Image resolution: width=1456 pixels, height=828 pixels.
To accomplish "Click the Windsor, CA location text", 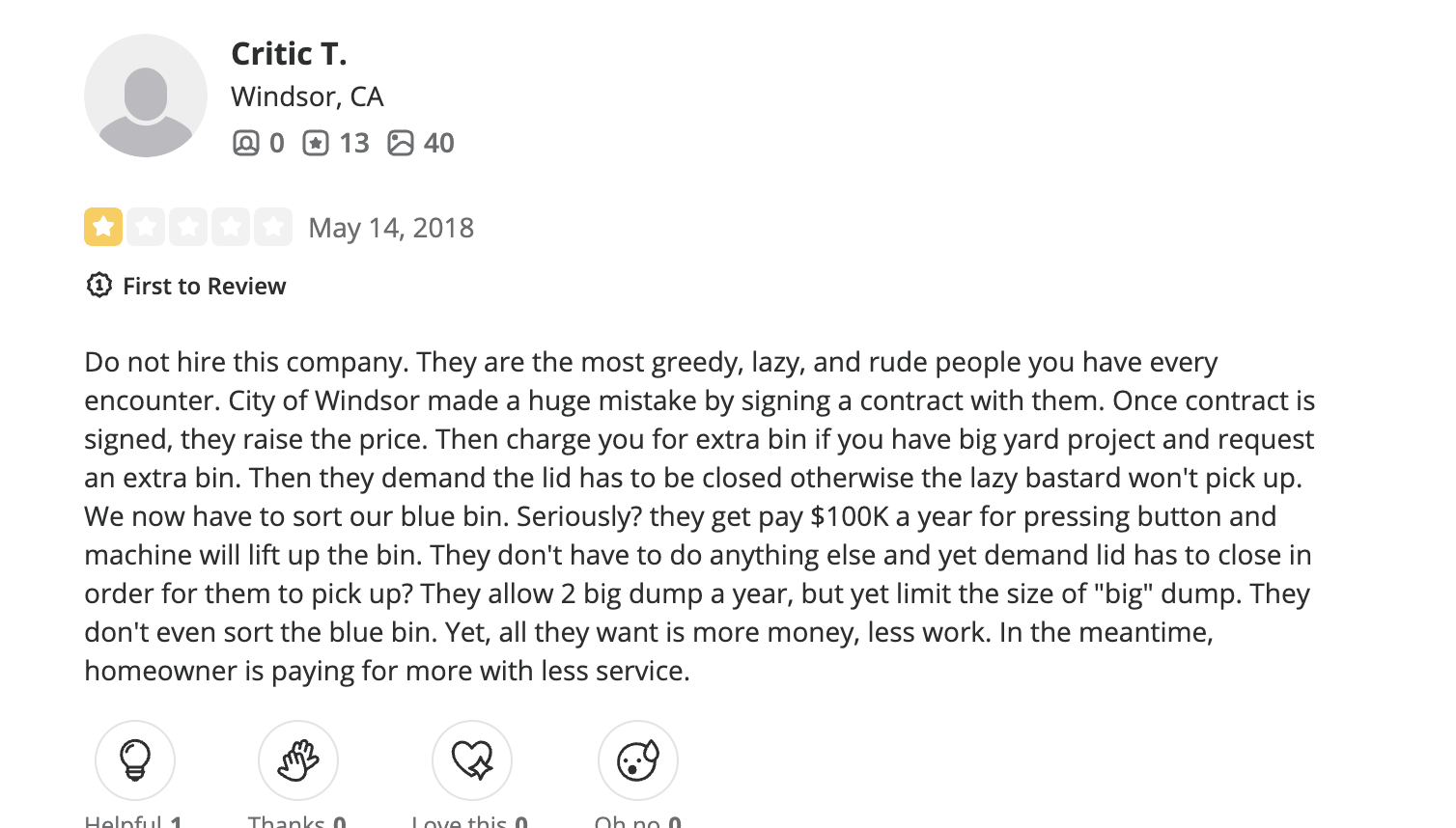I will coord(307,97).
